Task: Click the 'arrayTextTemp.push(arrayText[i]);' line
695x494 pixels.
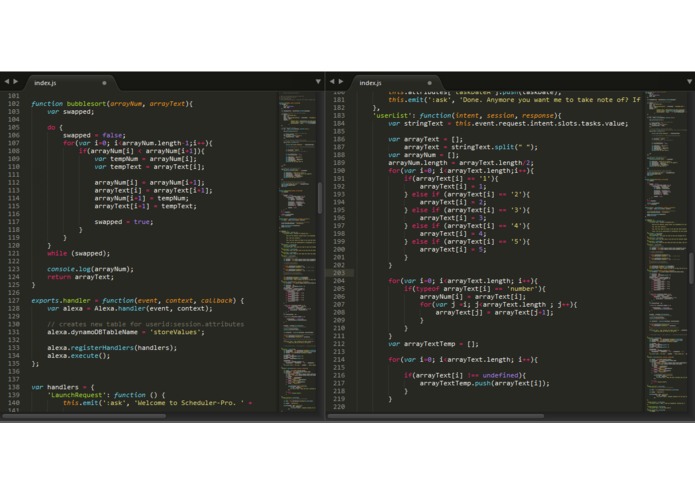Action: click(484, 383)
